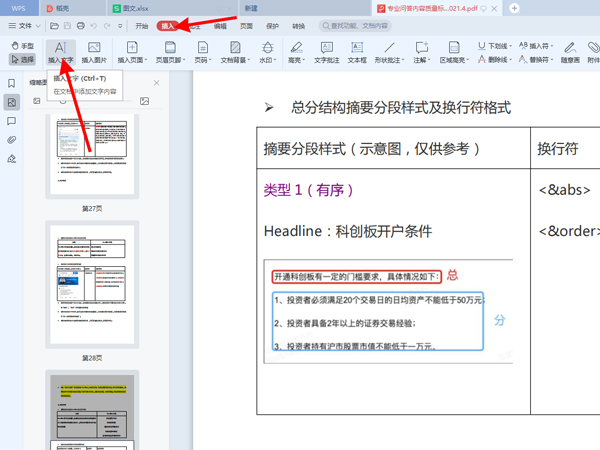Toggle the thumbnail panel sidebar button
Image resolution: width=600 pixels, height=450 pixels.
[11, 102]
